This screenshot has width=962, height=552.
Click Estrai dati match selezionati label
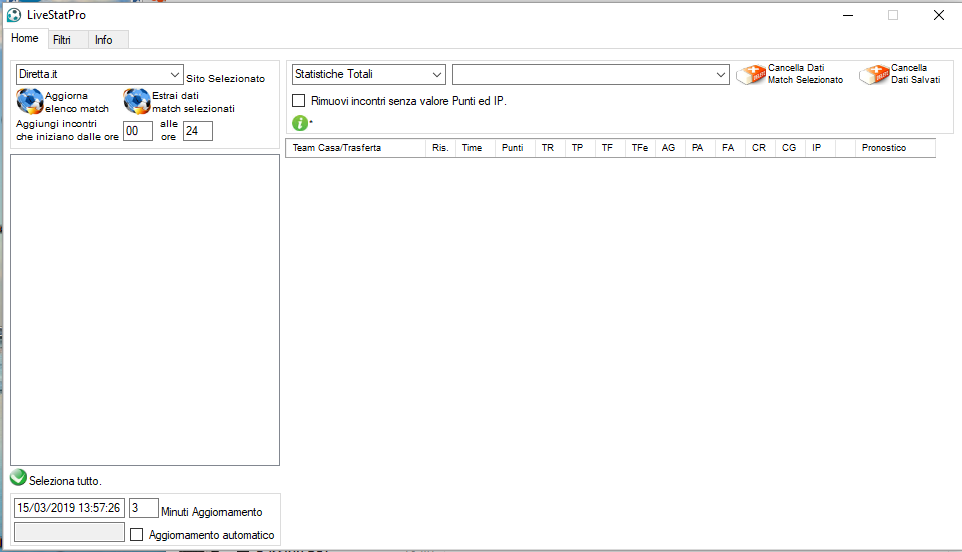(x=193, y=102)
